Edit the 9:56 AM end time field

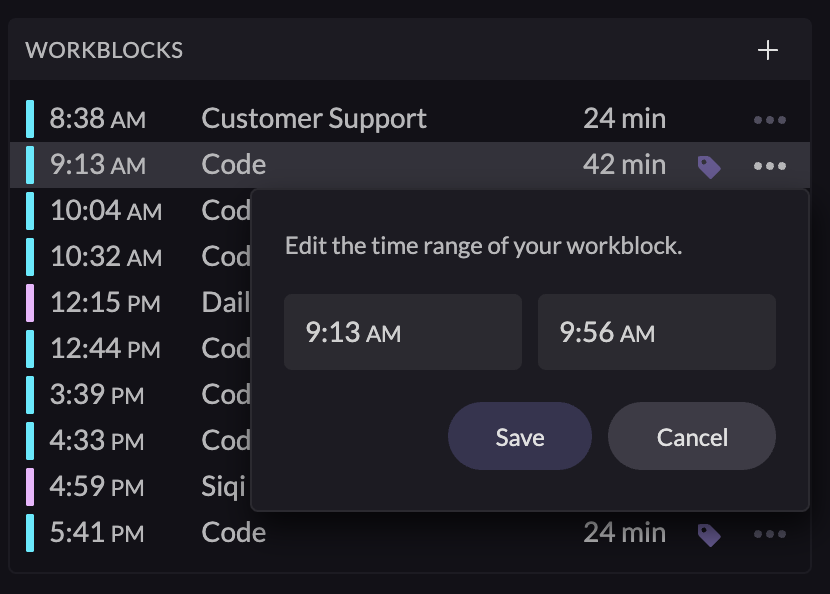656,332
